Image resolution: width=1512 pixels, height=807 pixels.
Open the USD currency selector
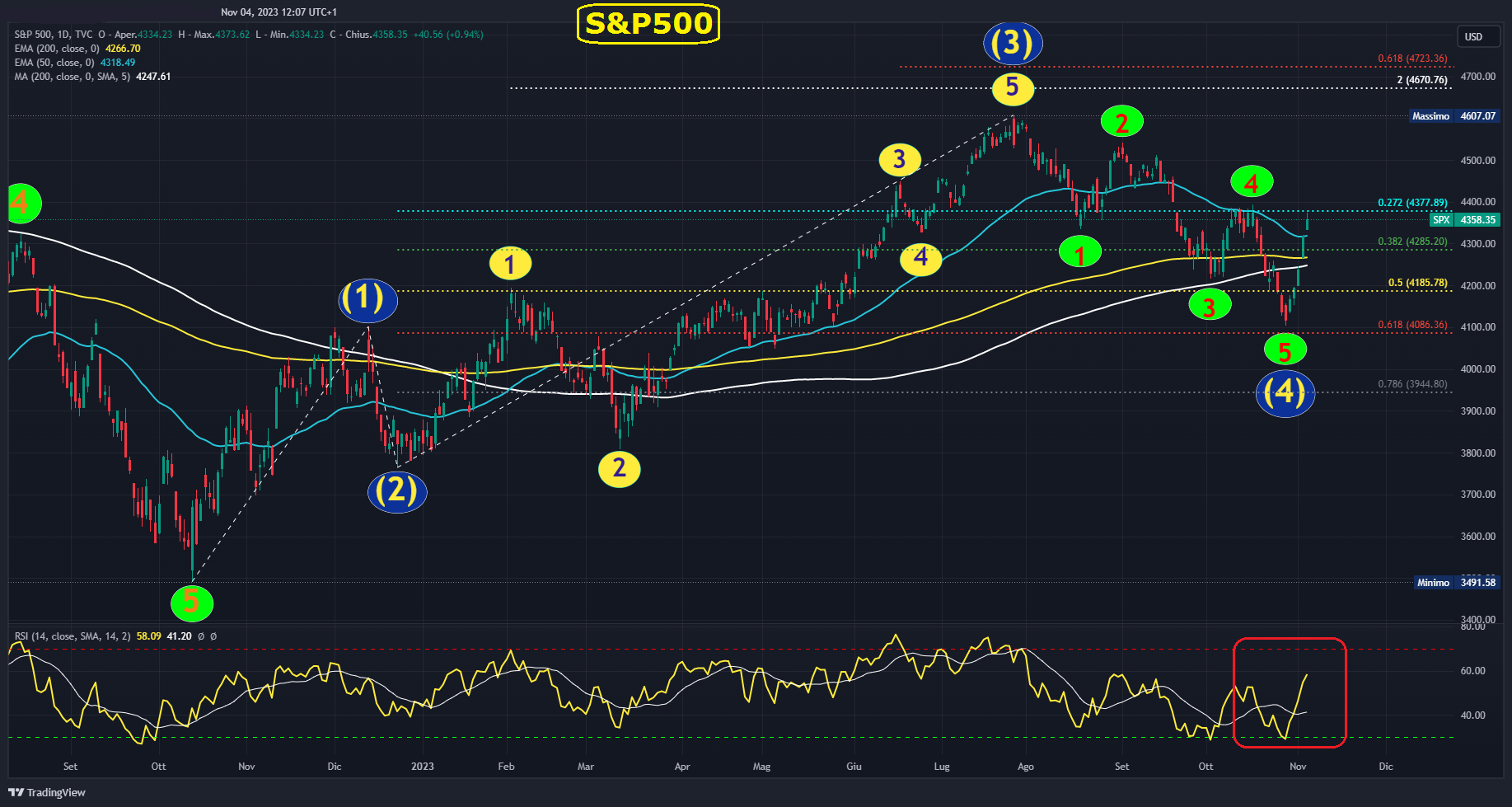(x=1478, y=36)
